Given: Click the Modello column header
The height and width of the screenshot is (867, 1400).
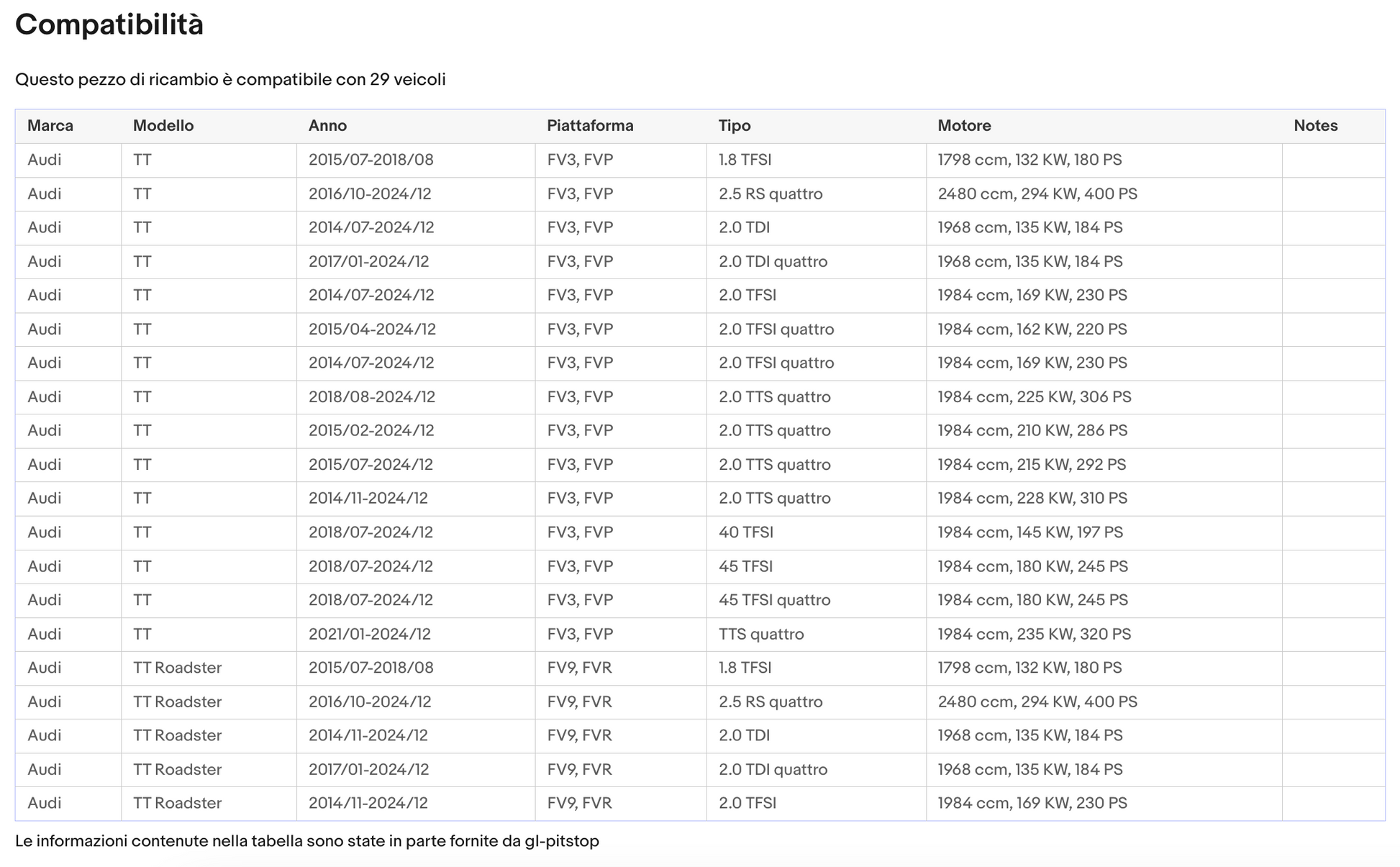Looking at the screenshot, I should 163,126.
